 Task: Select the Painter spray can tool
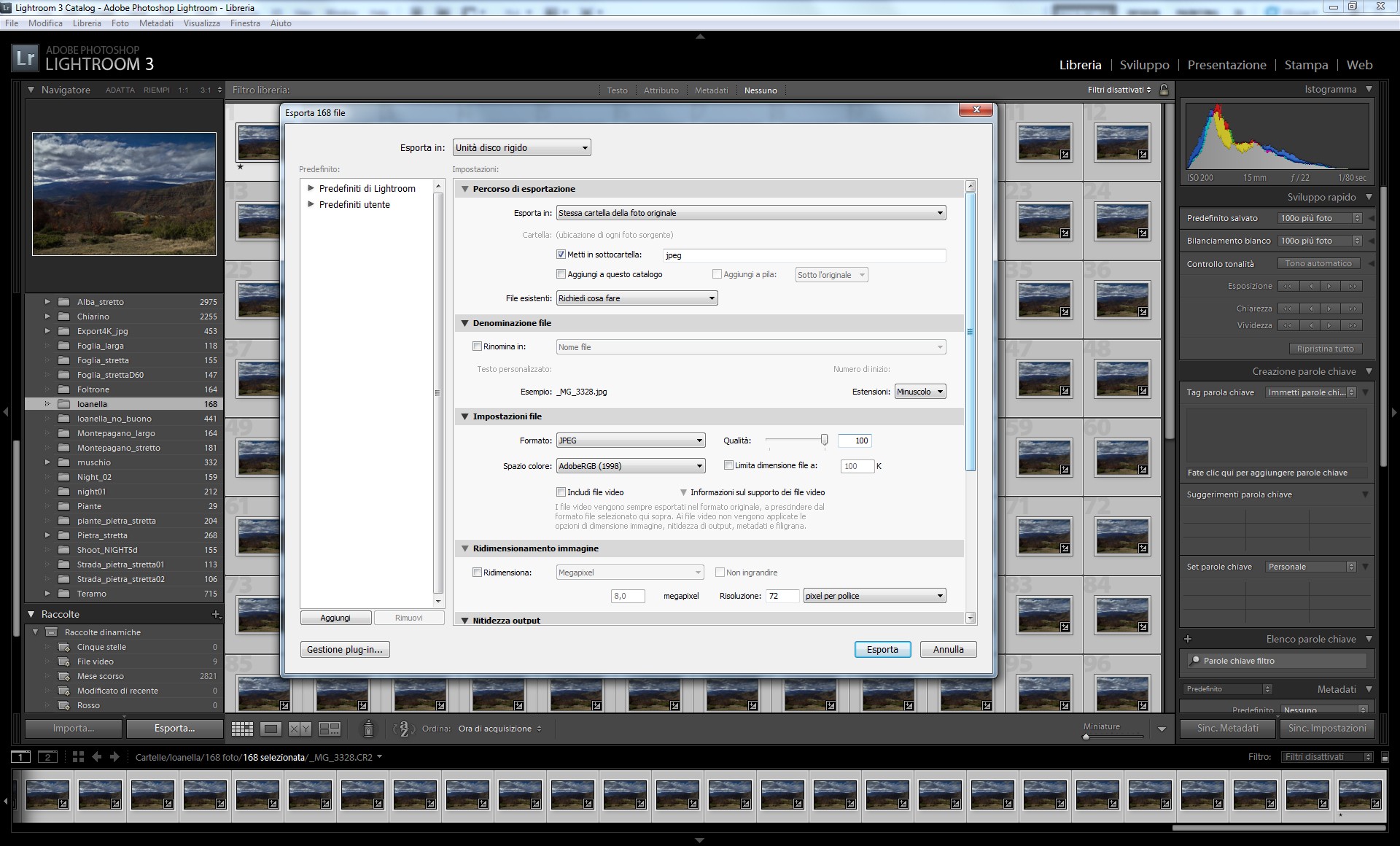click(368, 728)
